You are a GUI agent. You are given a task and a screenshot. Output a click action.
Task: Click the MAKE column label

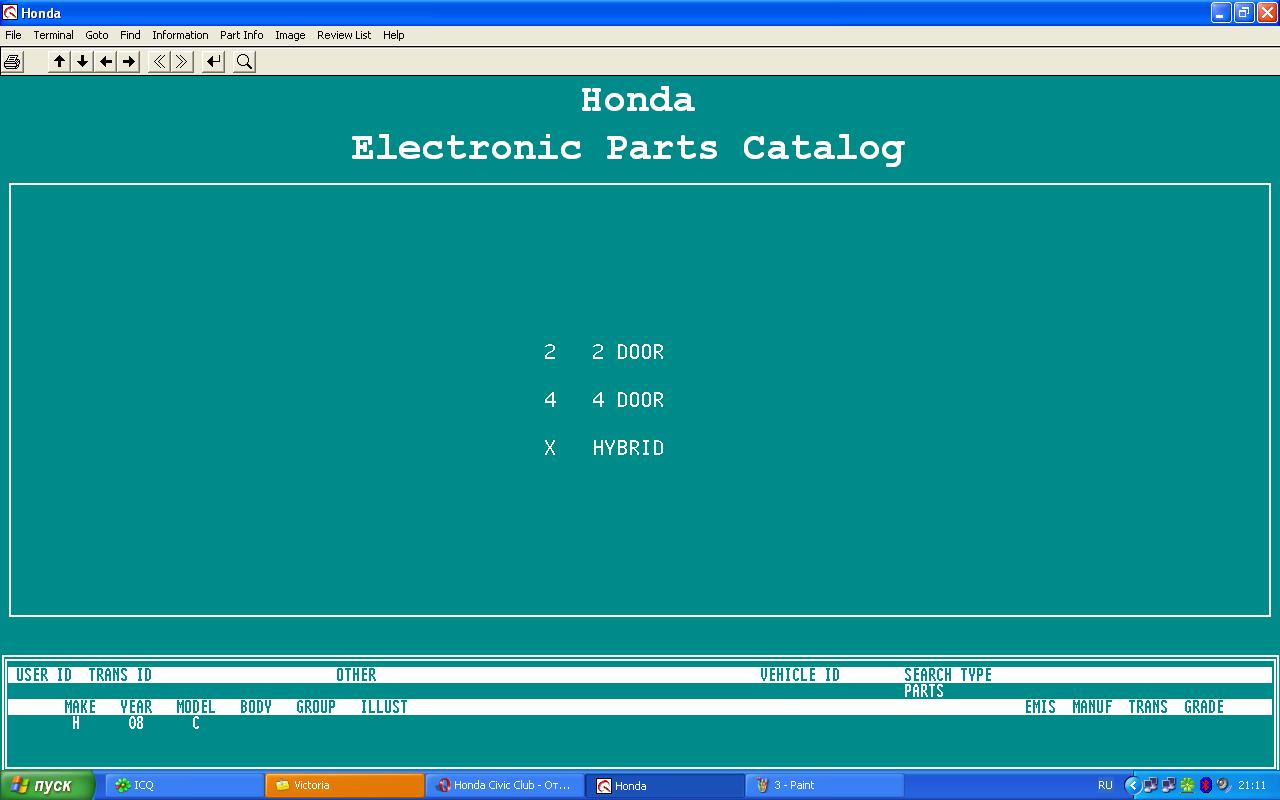pyautogui.click(x=80, y=707)
